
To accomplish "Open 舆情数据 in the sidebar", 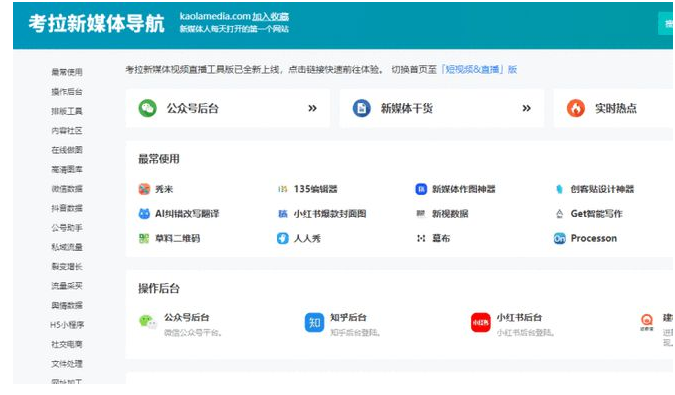I will coord(67,306).
